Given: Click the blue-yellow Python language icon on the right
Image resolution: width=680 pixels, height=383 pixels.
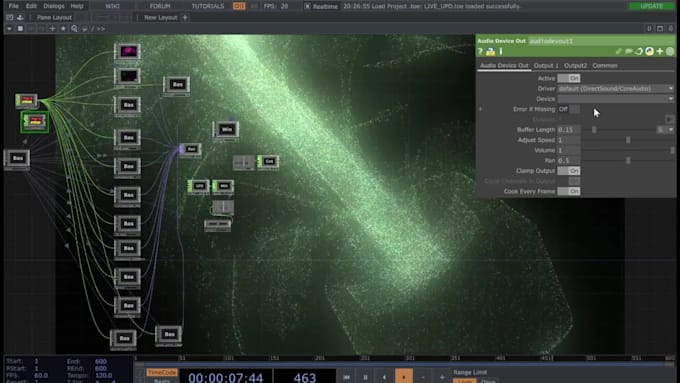Looking at the screenshot, I should pos(649,51).
